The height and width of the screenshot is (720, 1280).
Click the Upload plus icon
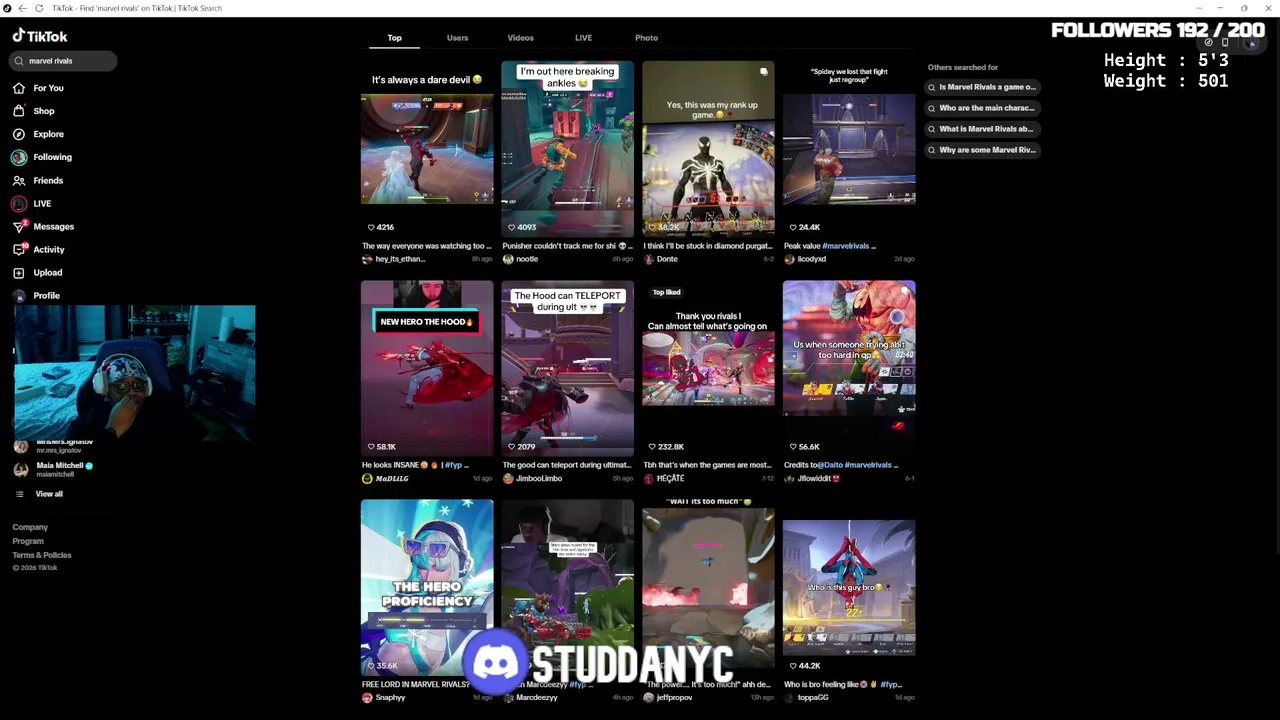(19, 273)
